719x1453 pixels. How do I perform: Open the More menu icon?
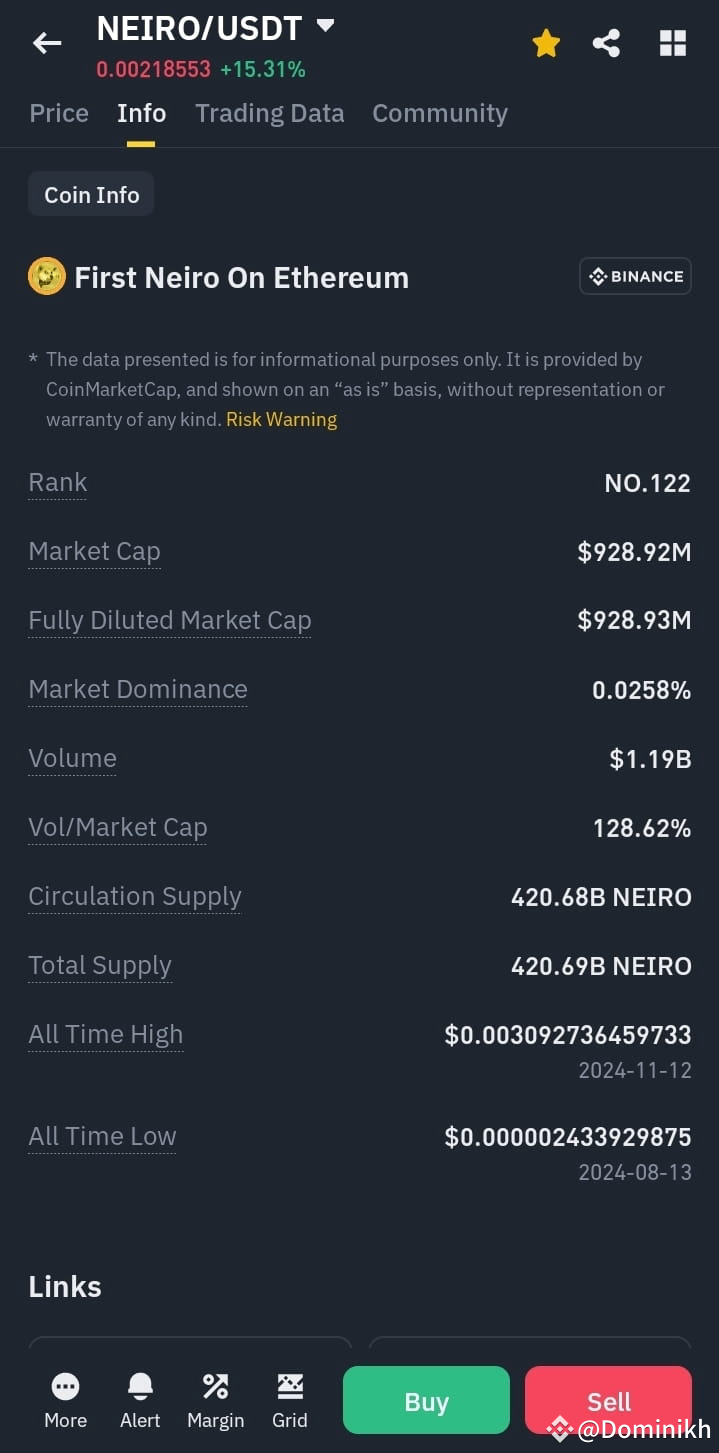[66, 1400]
